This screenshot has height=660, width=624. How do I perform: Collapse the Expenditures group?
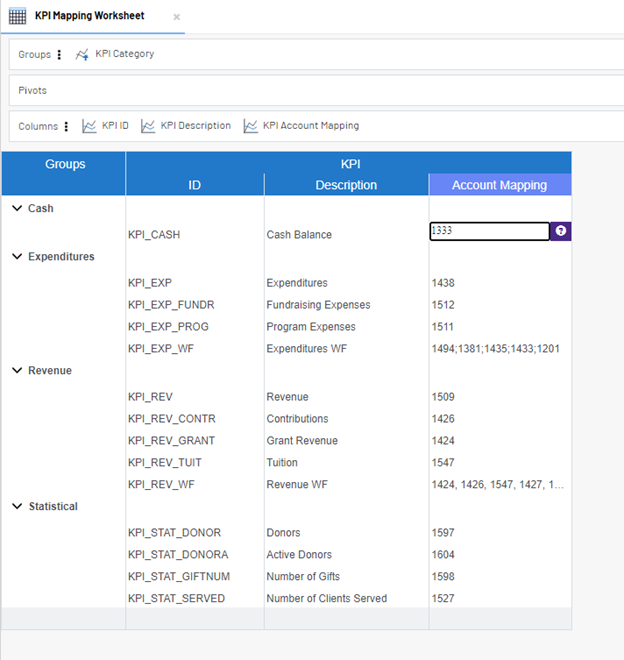tap(17, 256)
